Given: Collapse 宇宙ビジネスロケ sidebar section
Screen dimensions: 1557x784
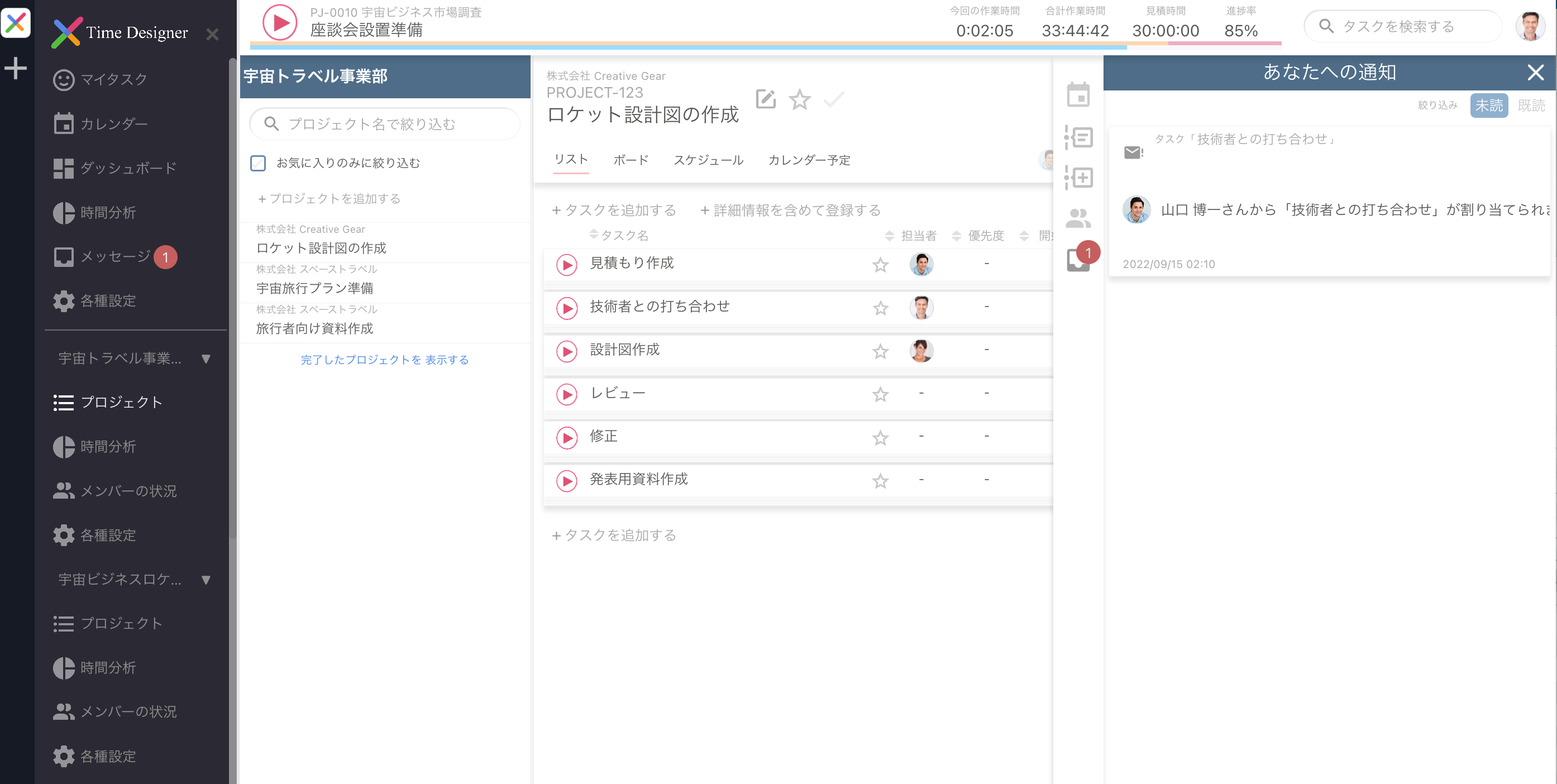Looking at the screenshot, I should [206, 580].
